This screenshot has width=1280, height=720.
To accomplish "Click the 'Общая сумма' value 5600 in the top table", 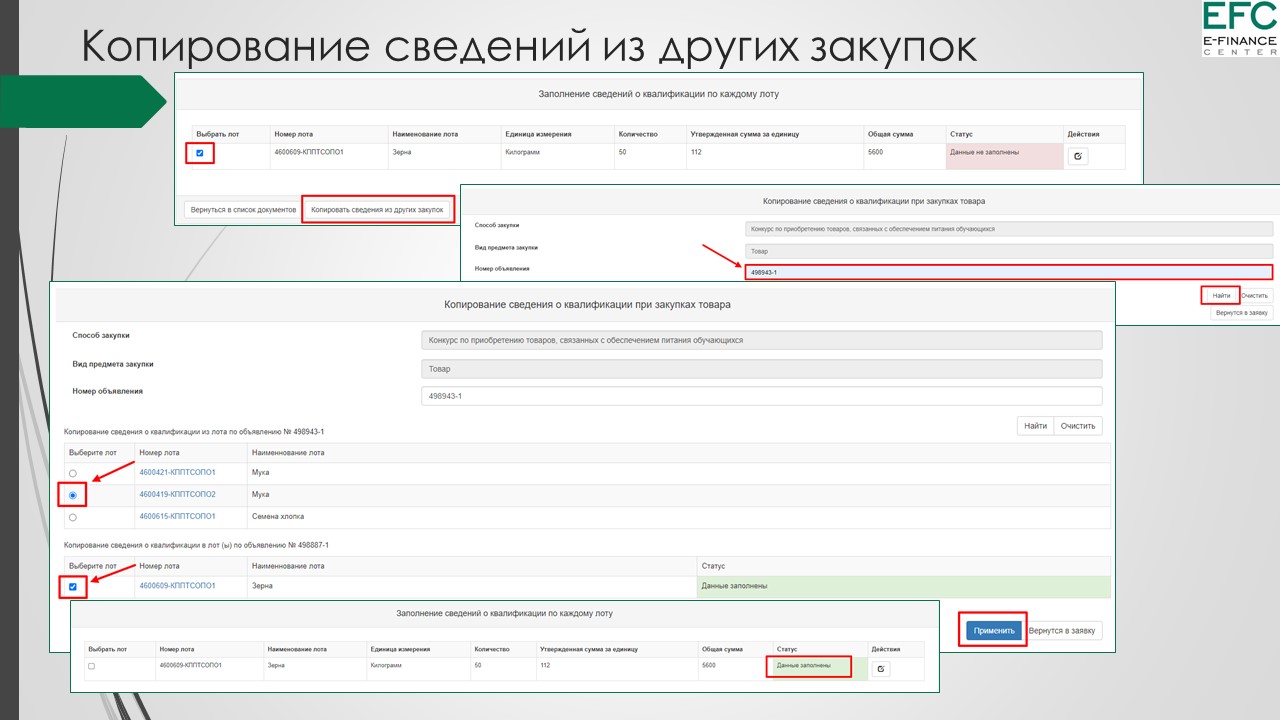I will pyautogui.click(x=875, y=152).
